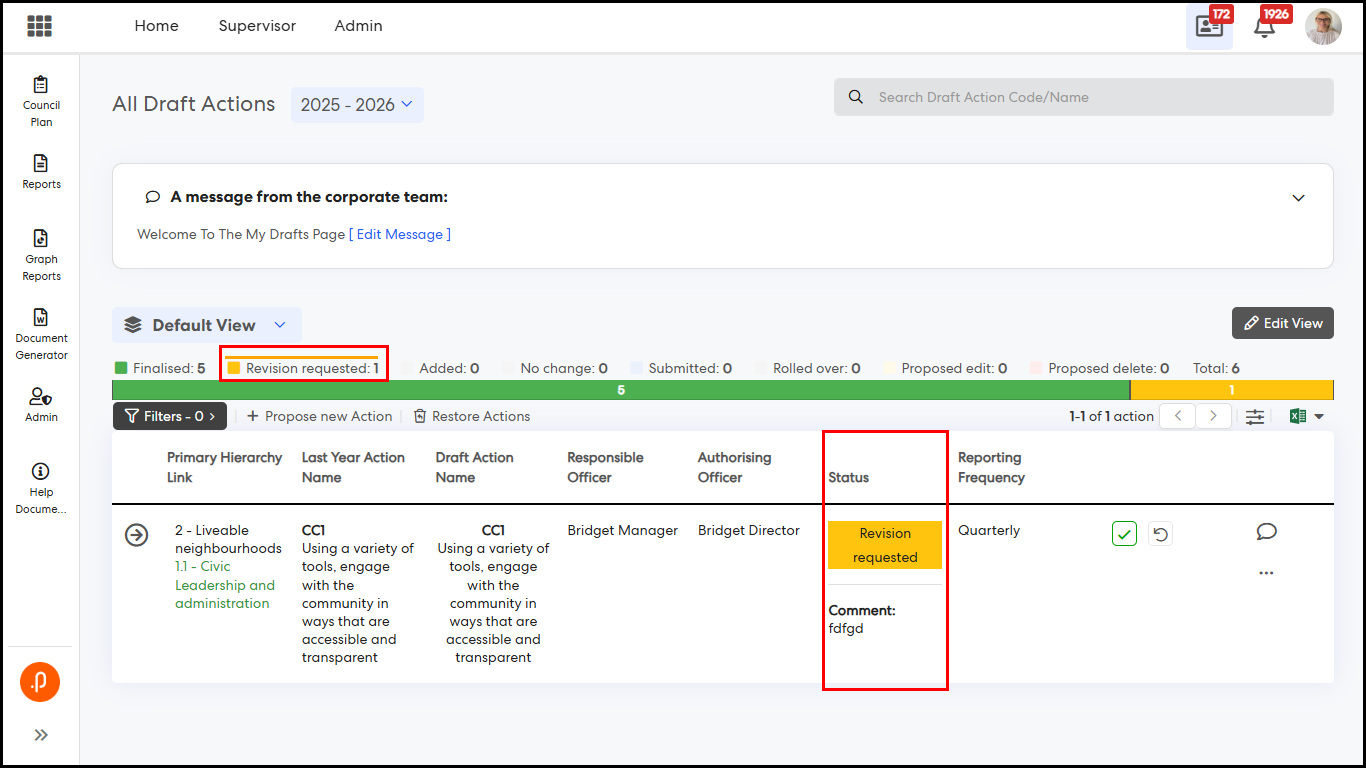Click the Edit Message link
Image resolution: width=1366 pixels, height=768 pixels.
(400, 234)
